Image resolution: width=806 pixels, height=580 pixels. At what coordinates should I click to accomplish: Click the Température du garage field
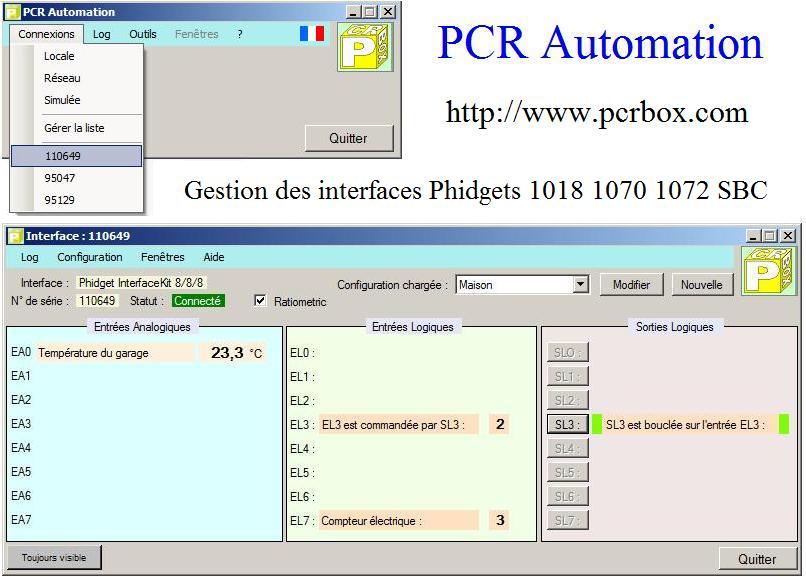[114, 353]
